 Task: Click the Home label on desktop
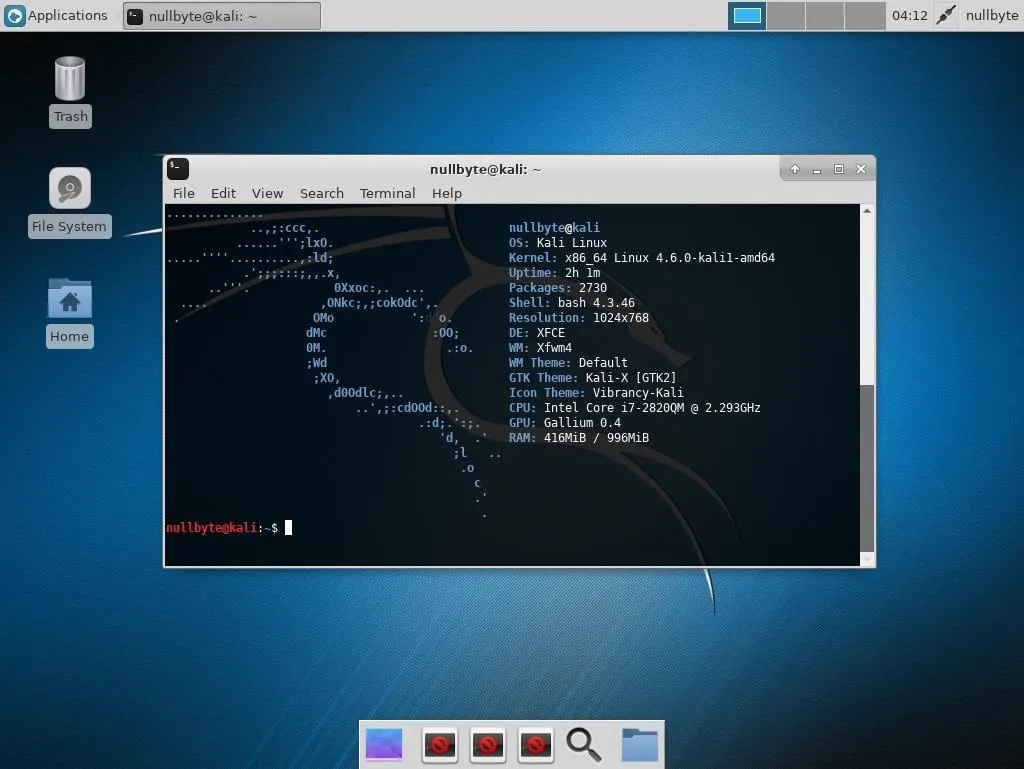click(69, 336)
